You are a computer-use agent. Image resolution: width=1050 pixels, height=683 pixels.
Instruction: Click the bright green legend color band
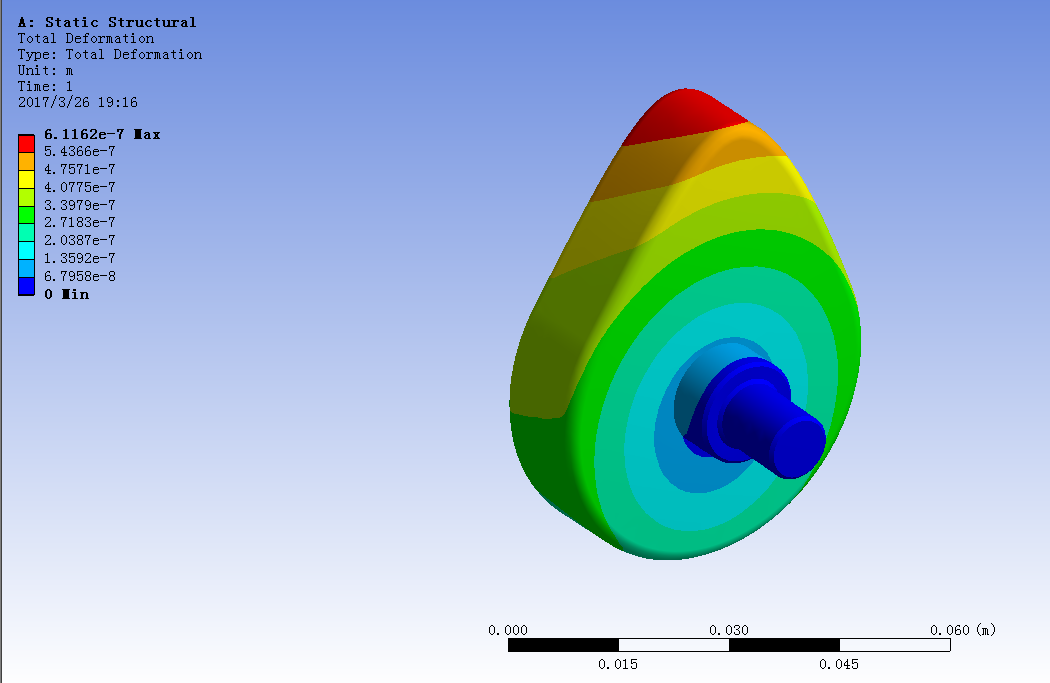pos(26,215)
